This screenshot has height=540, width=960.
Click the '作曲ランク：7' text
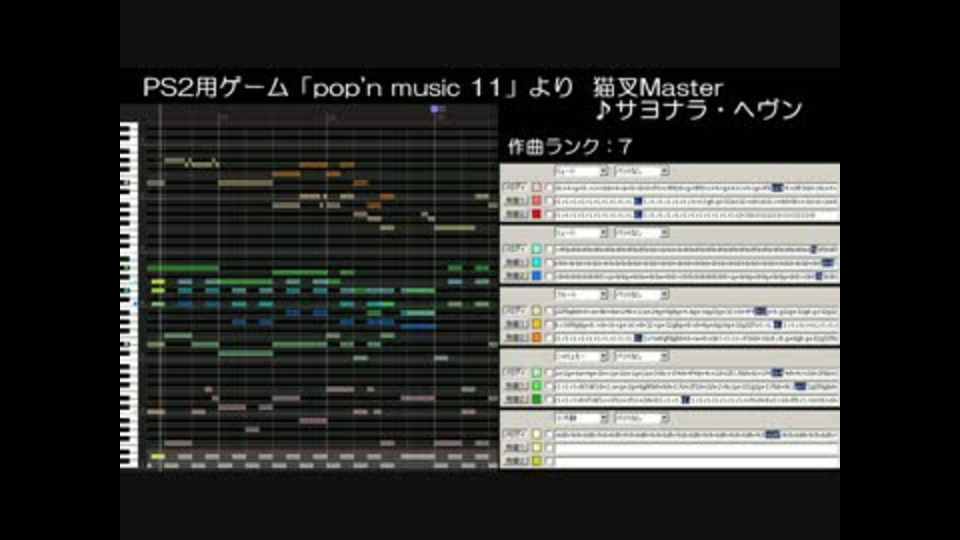(x=570, y=147)
